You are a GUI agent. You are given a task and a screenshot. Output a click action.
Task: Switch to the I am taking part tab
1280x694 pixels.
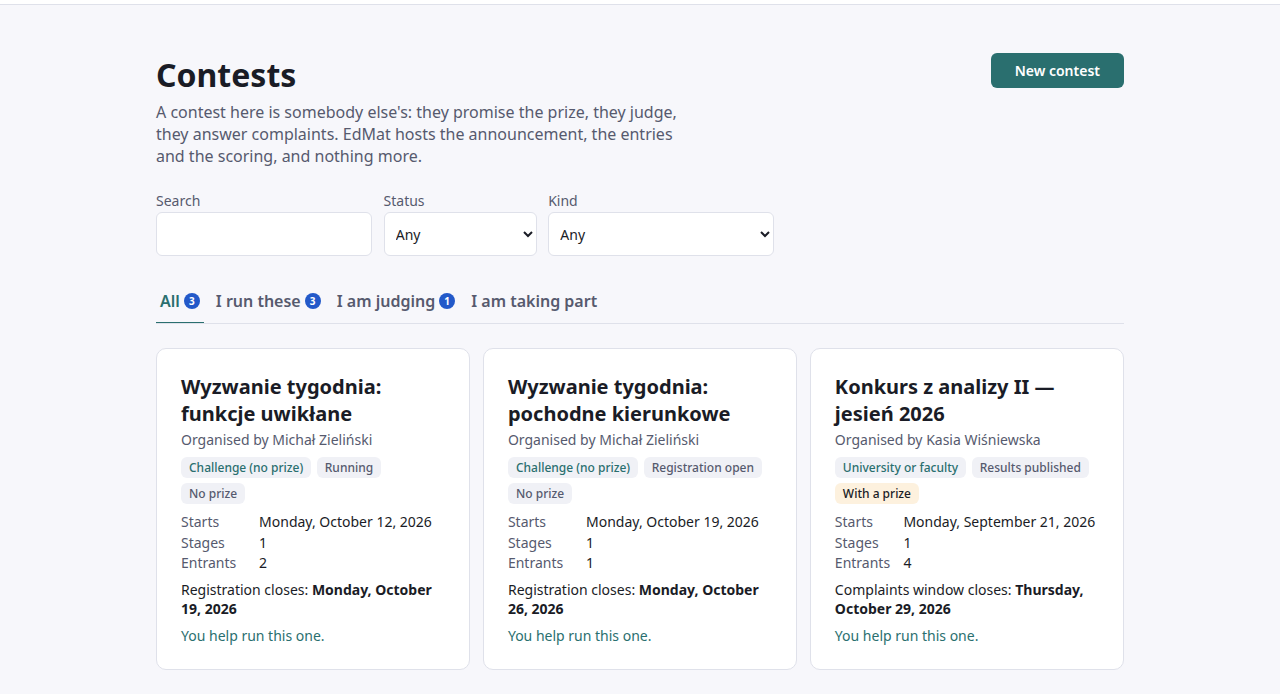click(534, 301)
